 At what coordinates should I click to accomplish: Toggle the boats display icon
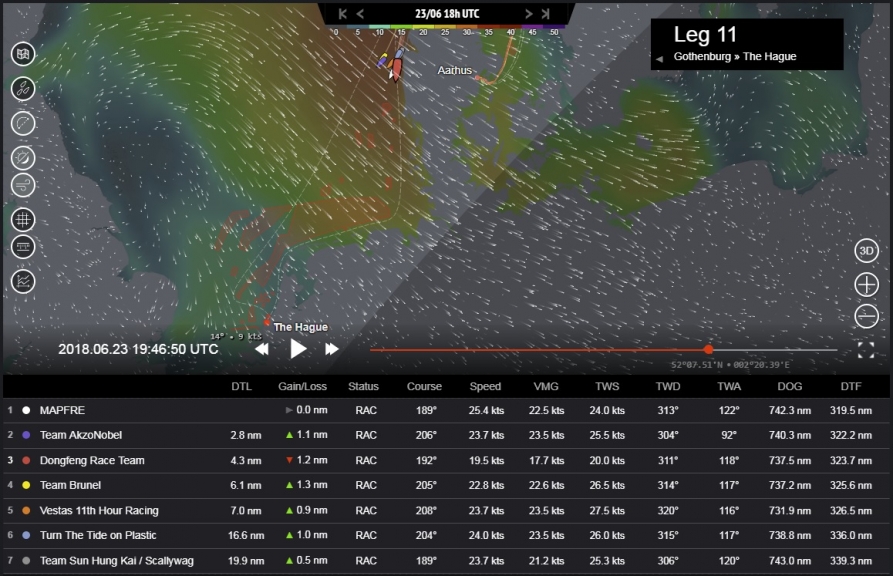click(23, 89)
